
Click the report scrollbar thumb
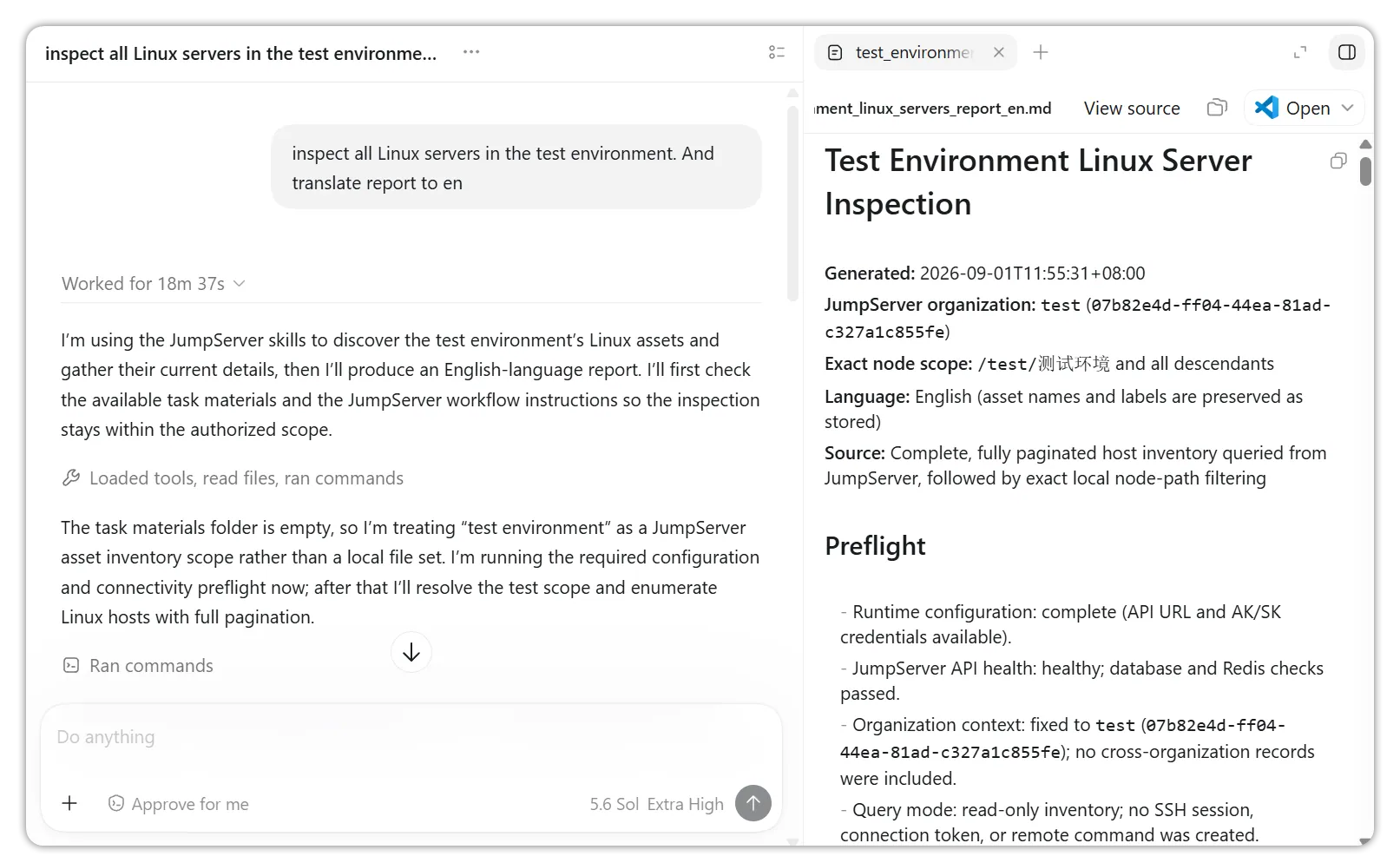(x=1366, y=171)
